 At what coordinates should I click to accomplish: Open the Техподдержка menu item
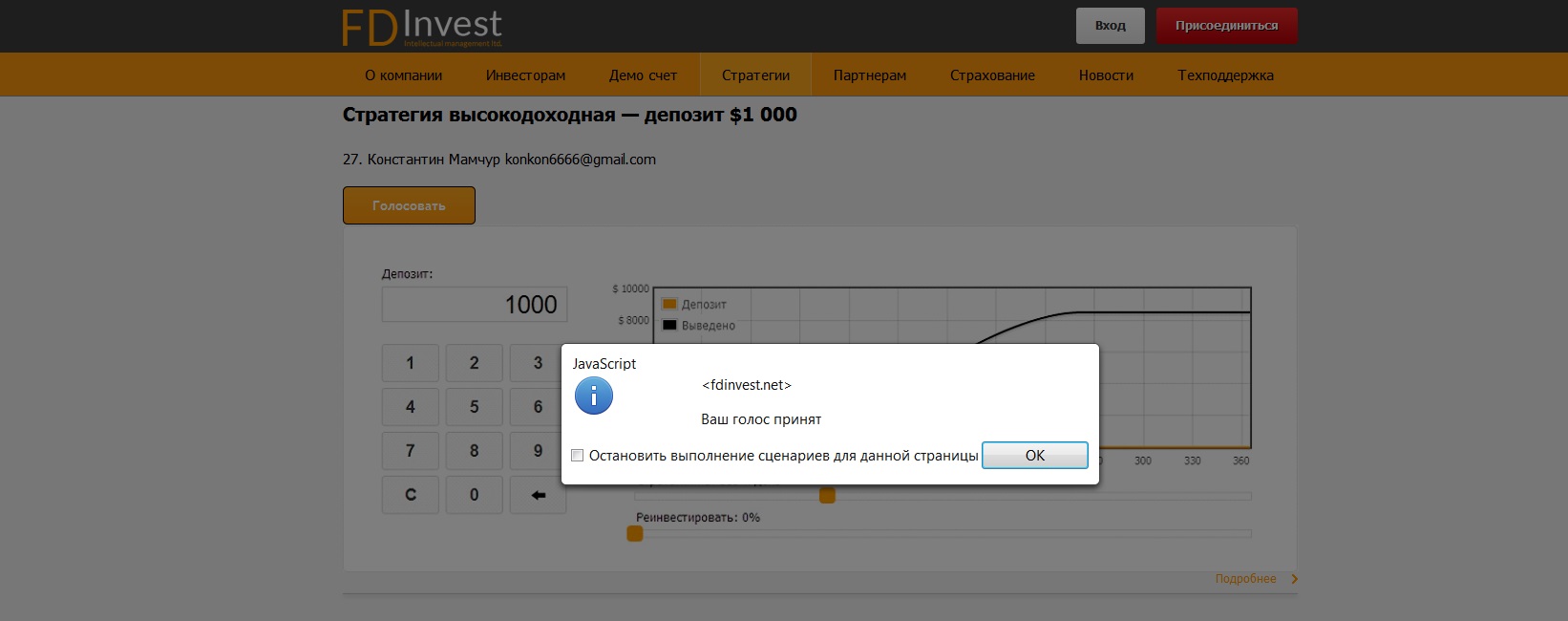pos(1225,75)
